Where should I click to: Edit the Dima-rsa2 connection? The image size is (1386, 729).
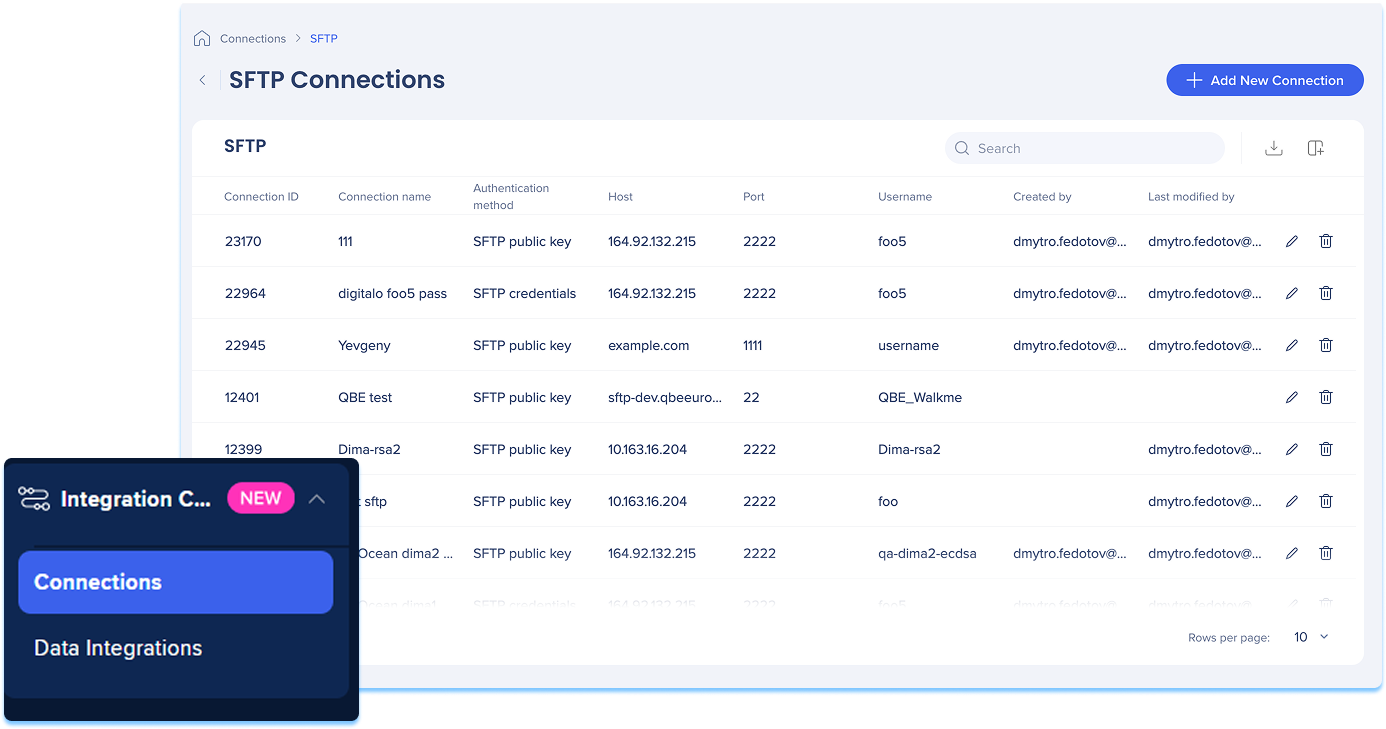[1292, 449]
